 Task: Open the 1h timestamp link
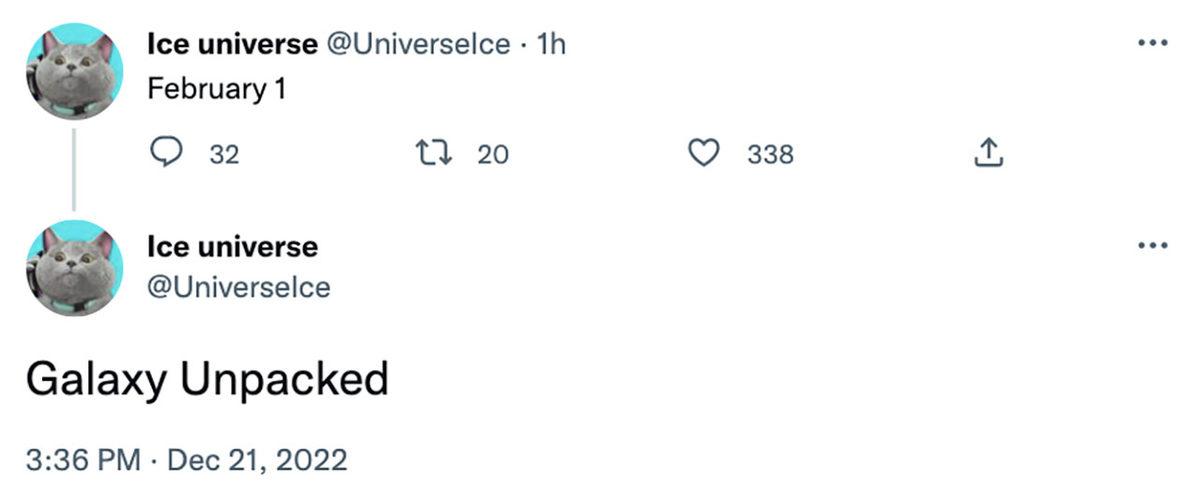pos(551,44)
